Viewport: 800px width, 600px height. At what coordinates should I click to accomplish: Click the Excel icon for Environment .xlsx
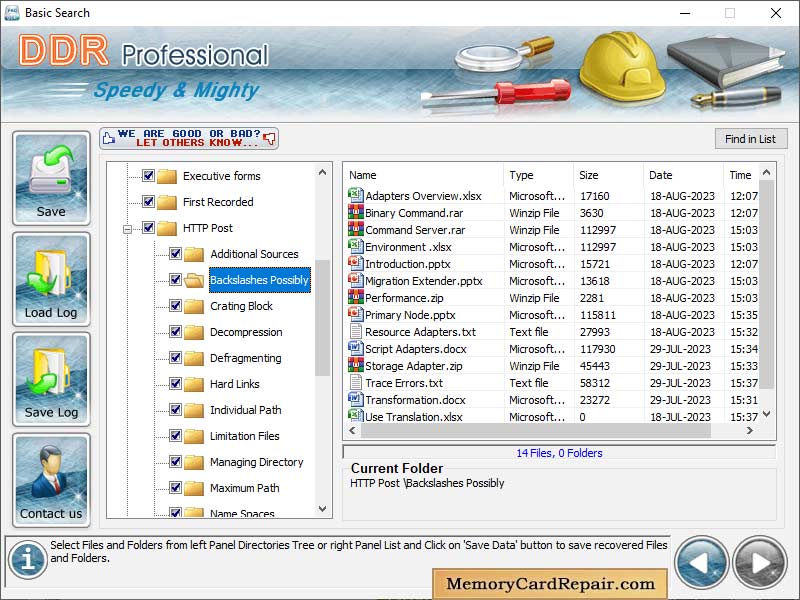pos(355,246)
